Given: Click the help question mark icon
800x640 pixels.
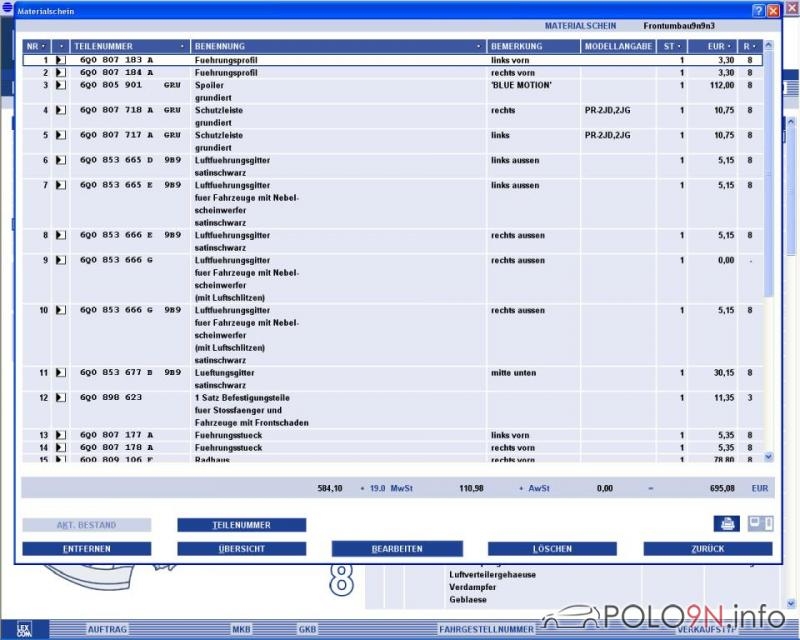Looking at the screenshot, I should point(758,9).
